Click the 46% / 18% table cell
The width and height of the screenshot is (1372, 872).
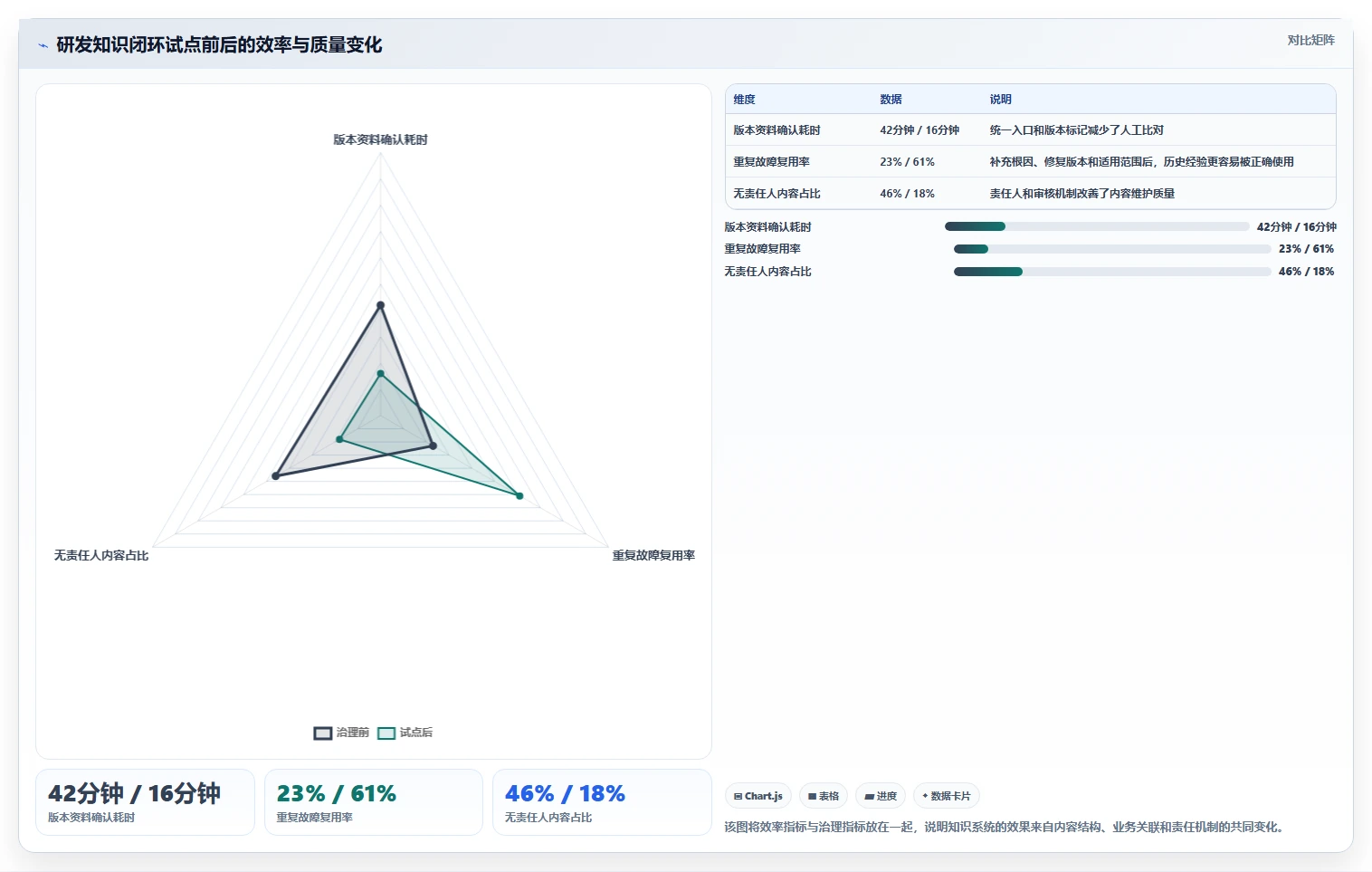[907, 194]
